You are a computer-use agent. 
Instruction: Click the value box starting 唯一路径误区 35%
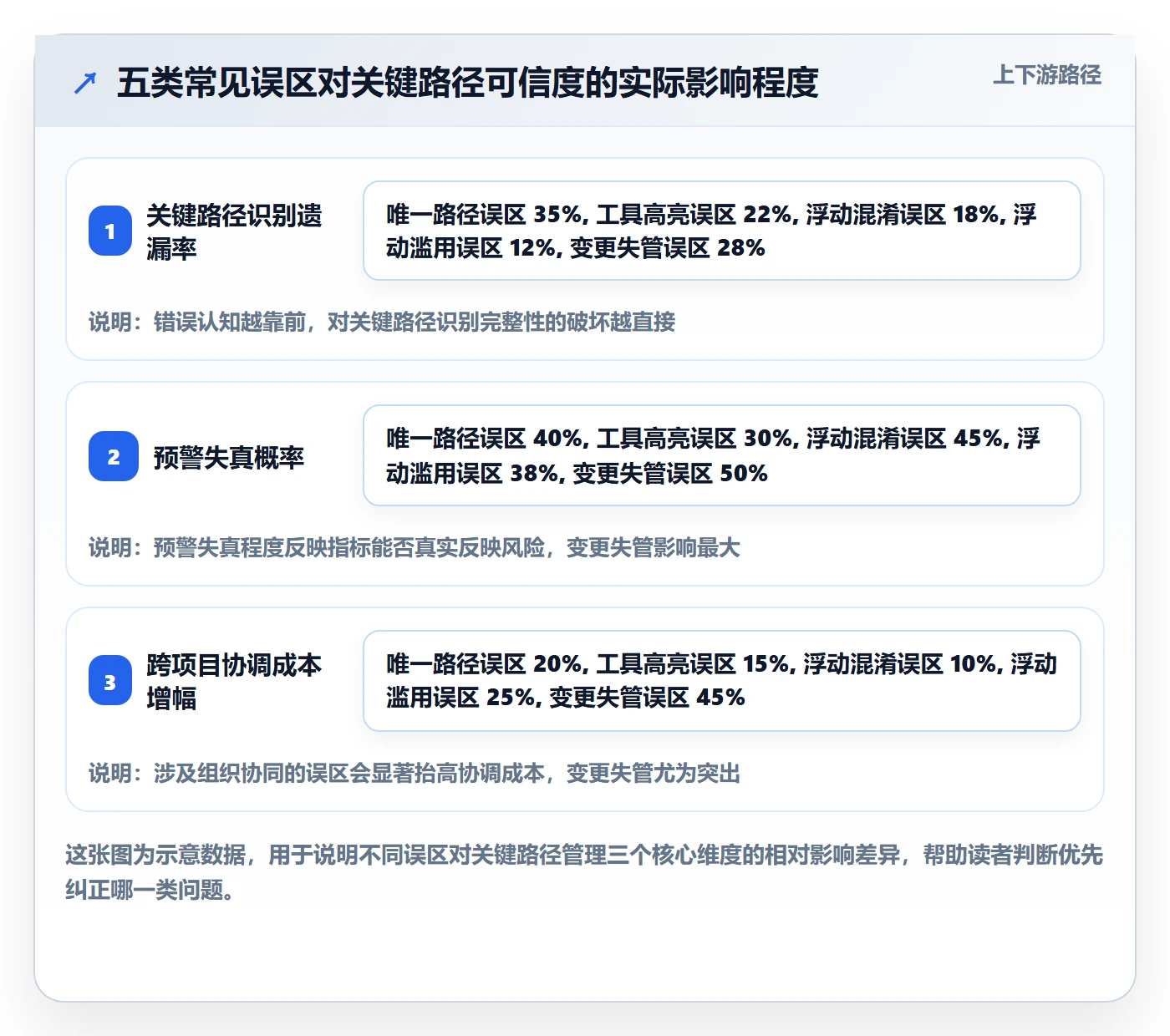(x=722, y=231)
